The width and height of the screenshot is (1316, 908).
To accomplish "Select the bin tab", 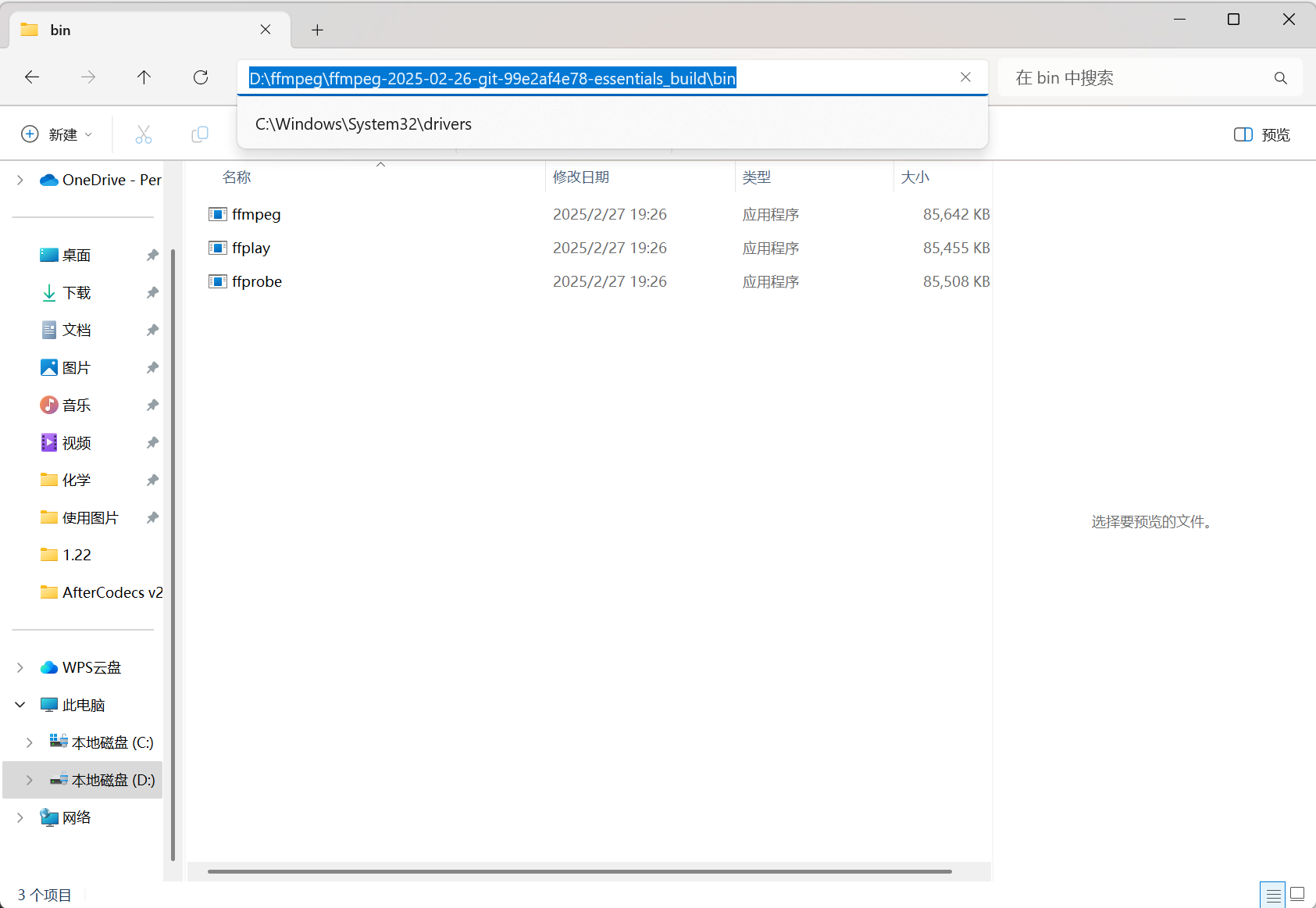I will (x=148, y=30).
